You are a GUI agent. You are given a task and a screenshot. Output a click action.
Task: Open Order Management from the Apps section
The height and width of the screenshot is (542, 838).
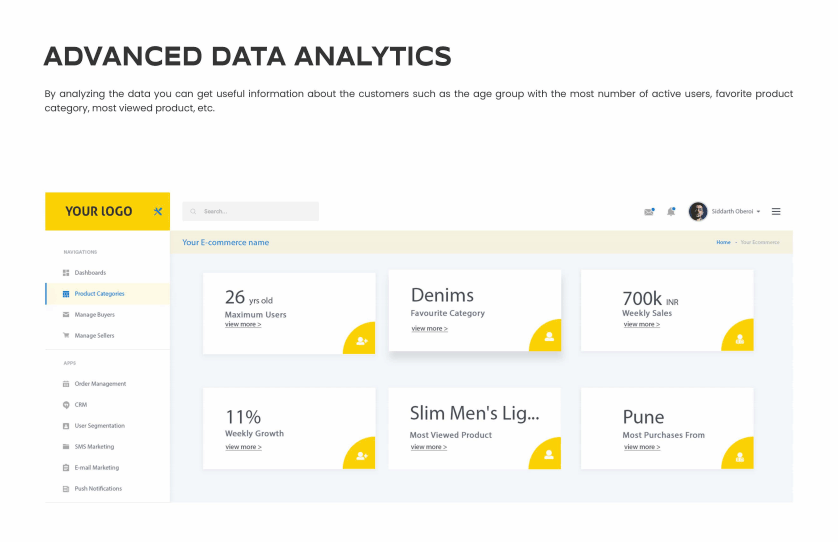100,384
